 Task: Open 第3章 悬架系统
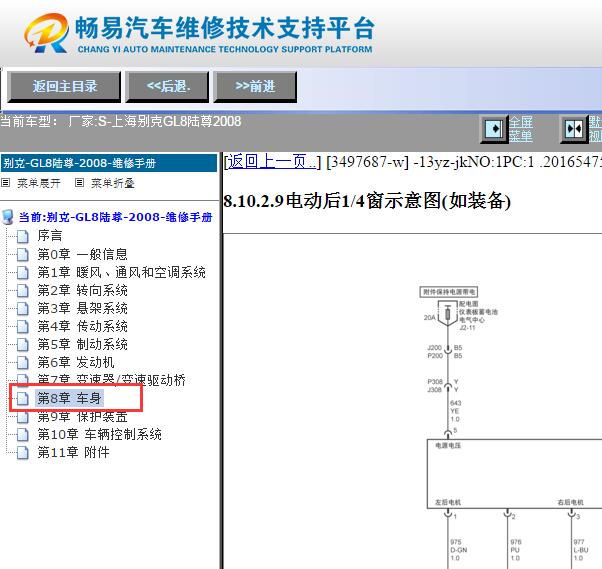click(82, 308)
